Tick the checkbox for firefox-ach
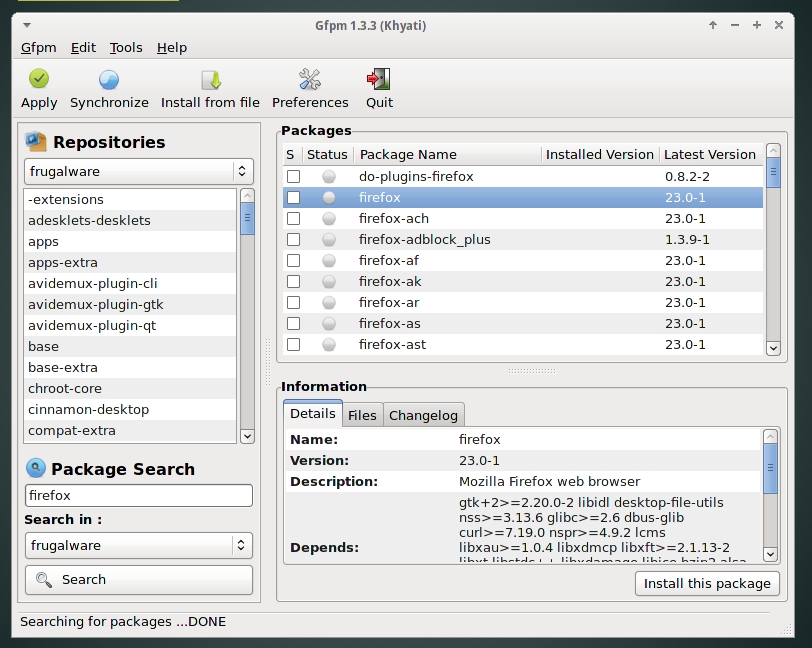 [x=294, y=219]
